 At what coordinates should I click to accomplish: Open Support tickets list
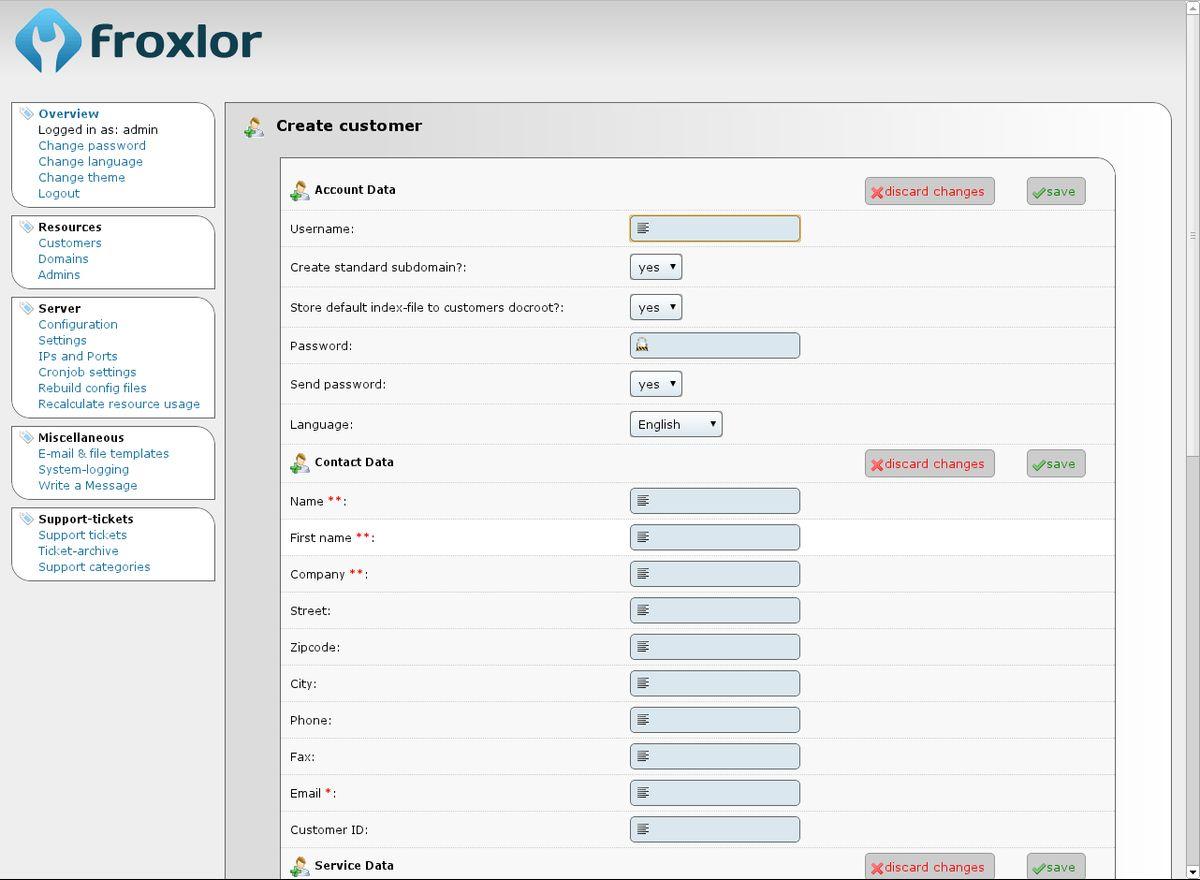(83, 535)
